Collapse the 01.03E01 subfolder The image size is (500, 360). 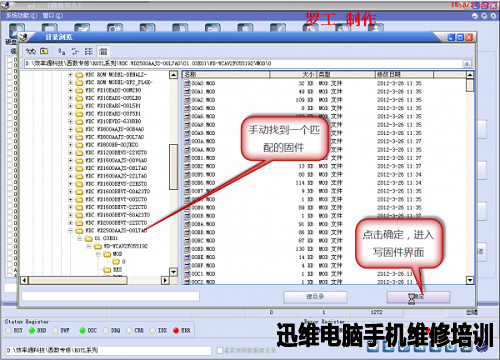80,238
